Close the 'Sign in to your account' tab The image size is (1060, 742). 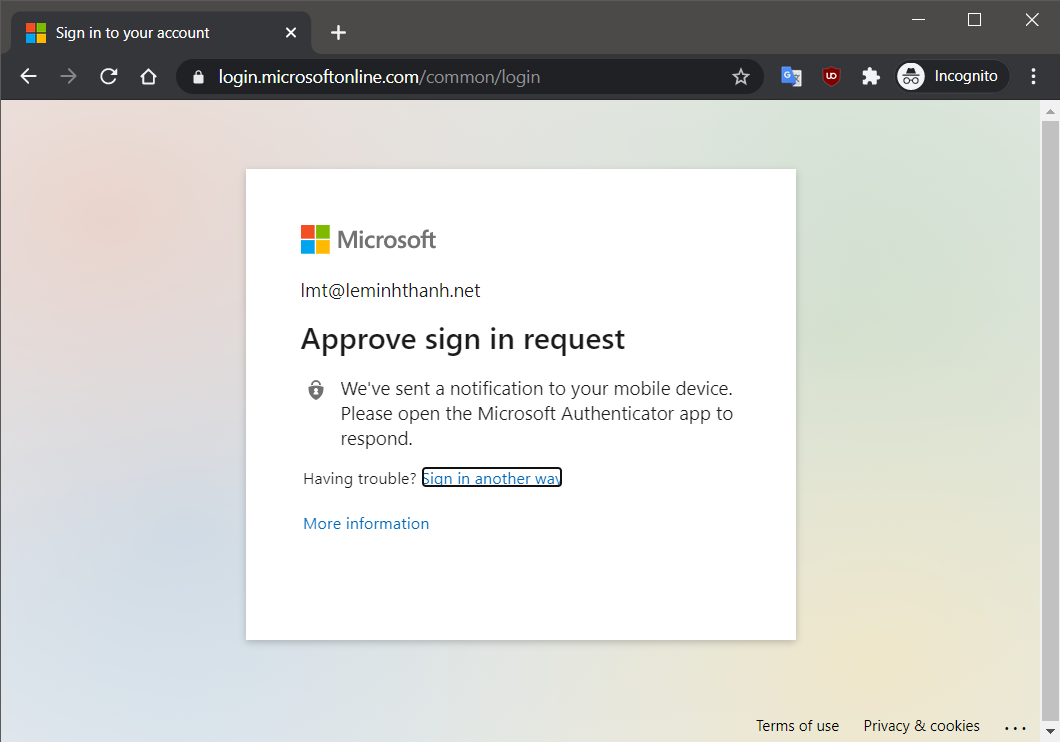pos(291,32)
